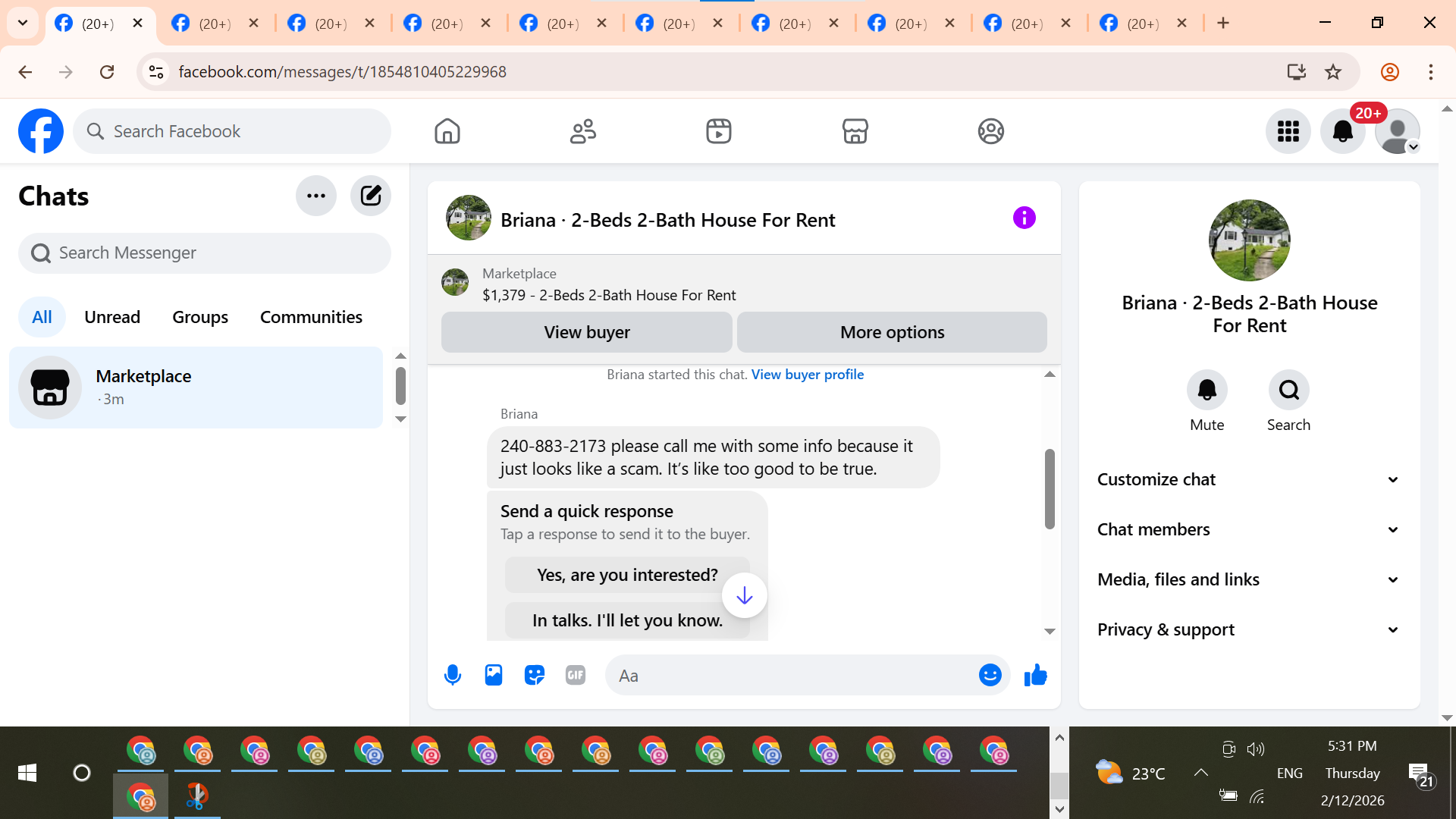Open a new browser tab with plus button
Image resolution: width=1456 pixels, height=819 pixels.
coord(1223,23)
